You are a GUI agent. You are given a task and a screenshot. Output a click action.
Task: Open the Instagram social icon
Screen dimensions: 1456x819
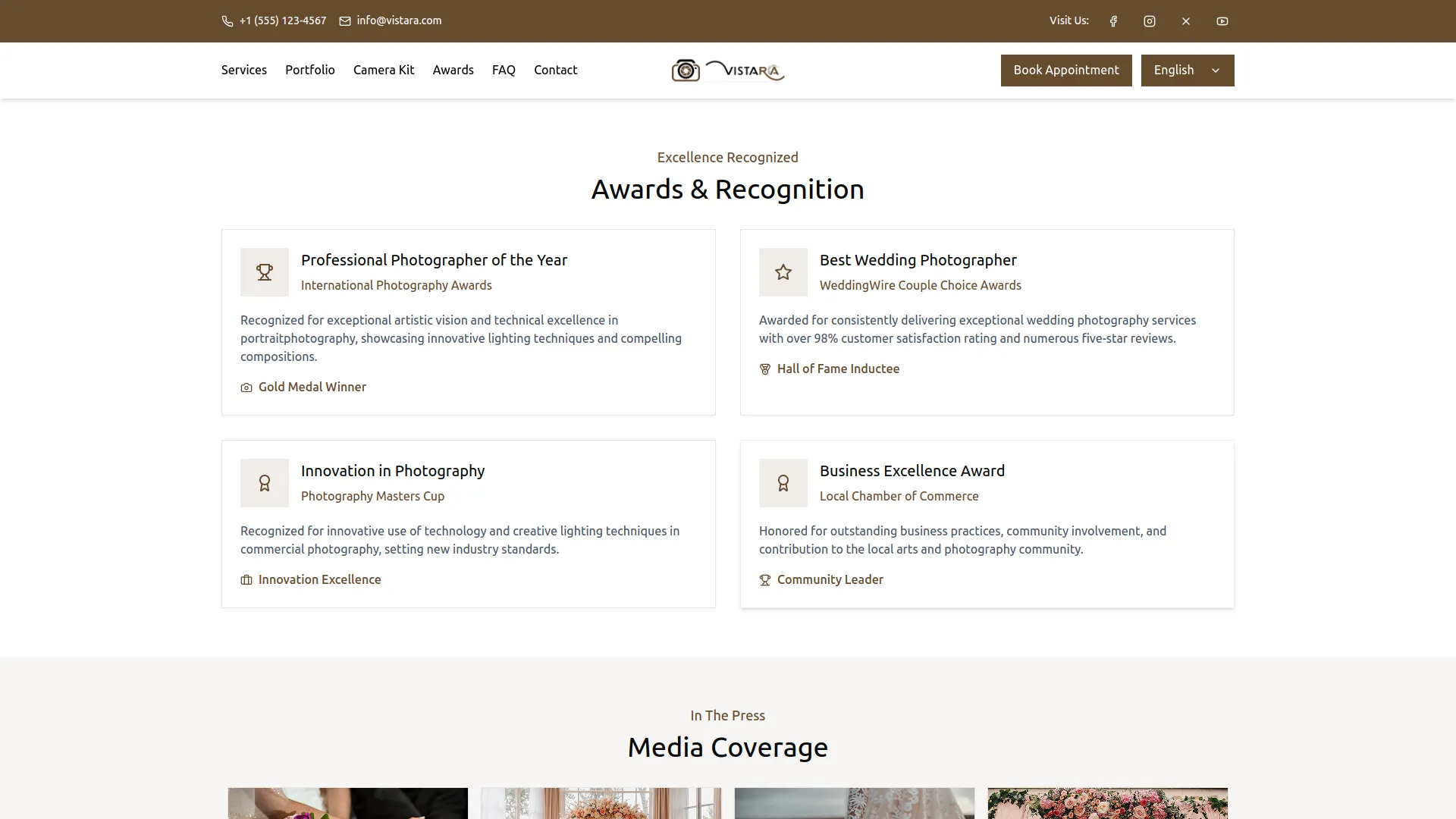pos(1149,20)
